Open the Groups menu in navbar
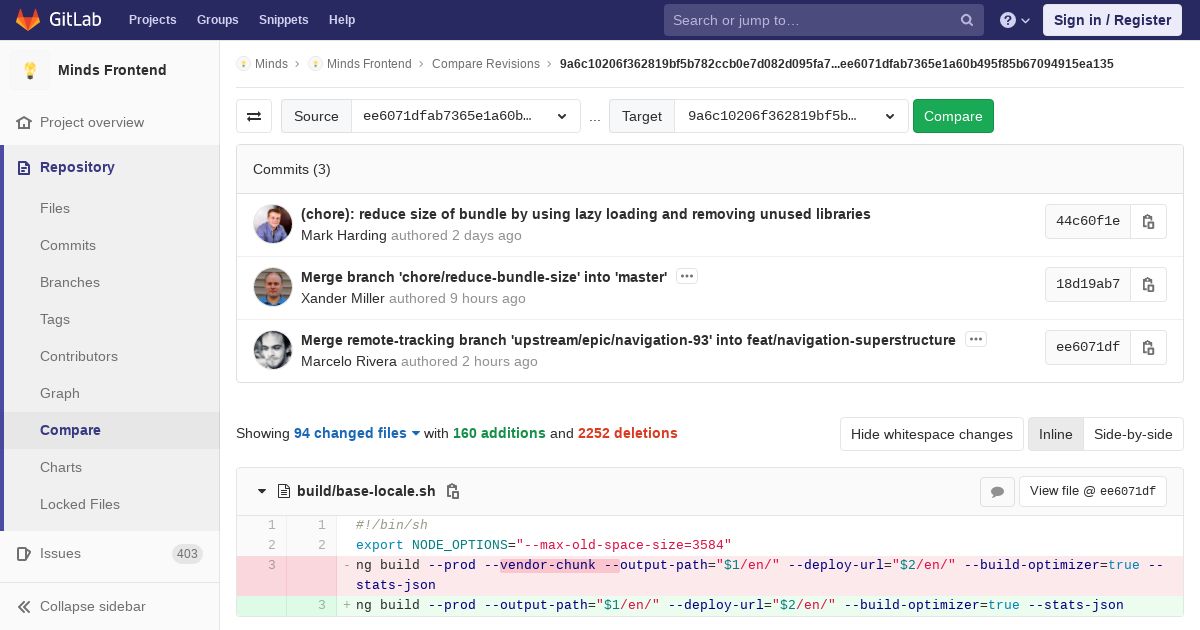Image resolution: width=1200 pixels, height=630 pixels. coord(217,20)
